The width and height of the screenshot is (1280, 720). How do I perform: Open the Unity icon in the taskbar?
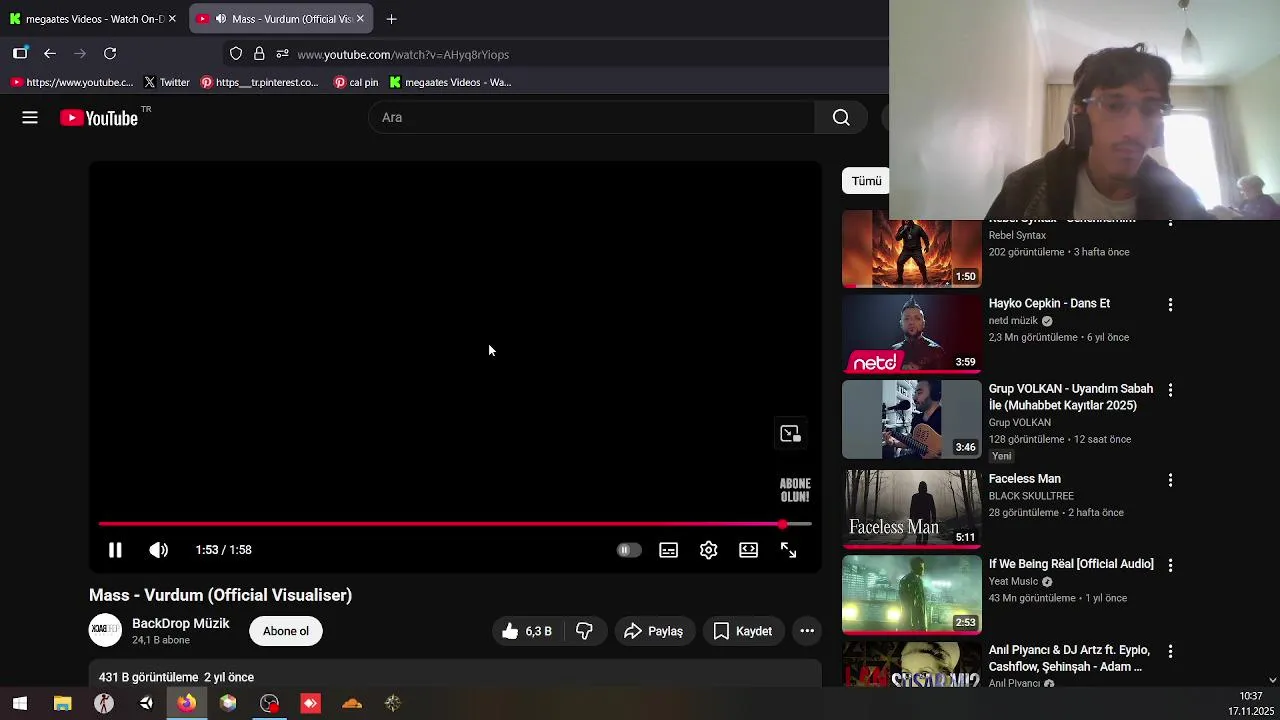[146, 704]
